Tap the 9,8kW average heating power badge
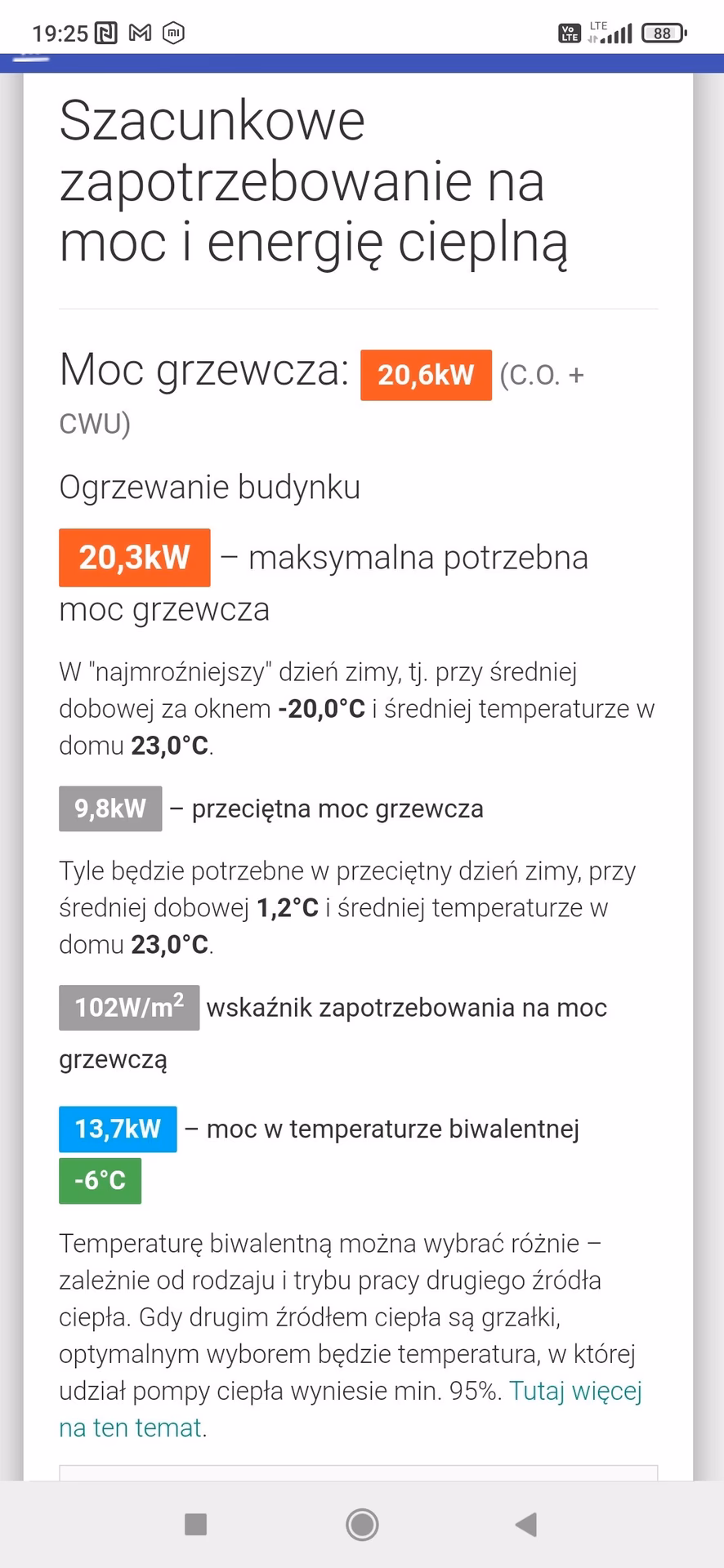Viewport: 724px width, 1568px height. [110, 808]
